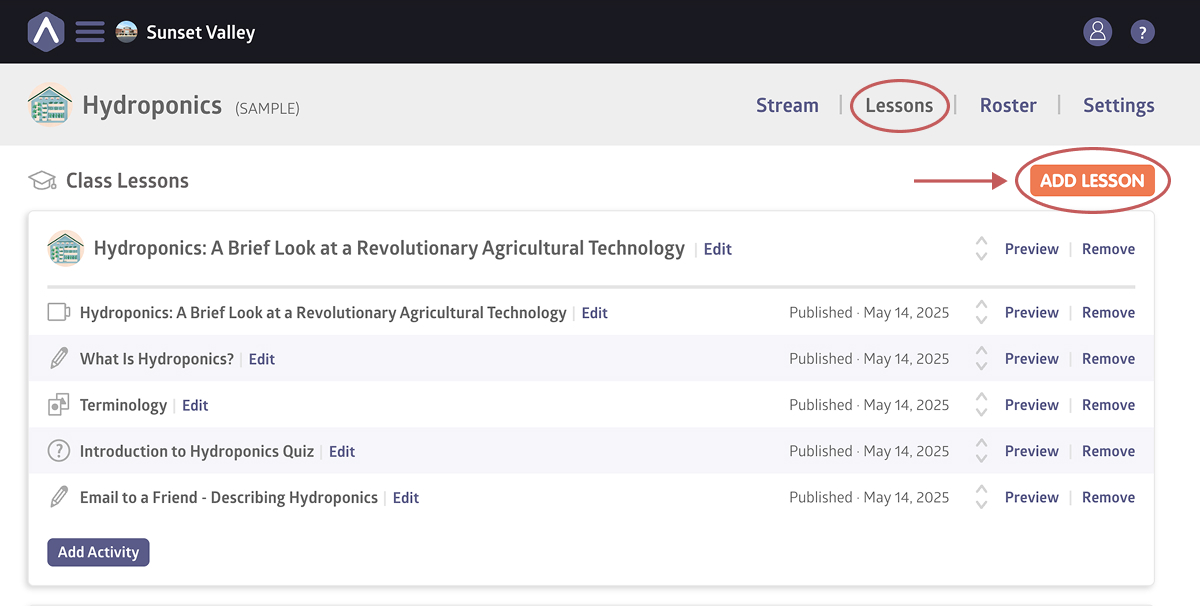Click the video icon beside first activity
The width and height of the screenshot is (1200, 606).
click(x=59, y=312)
